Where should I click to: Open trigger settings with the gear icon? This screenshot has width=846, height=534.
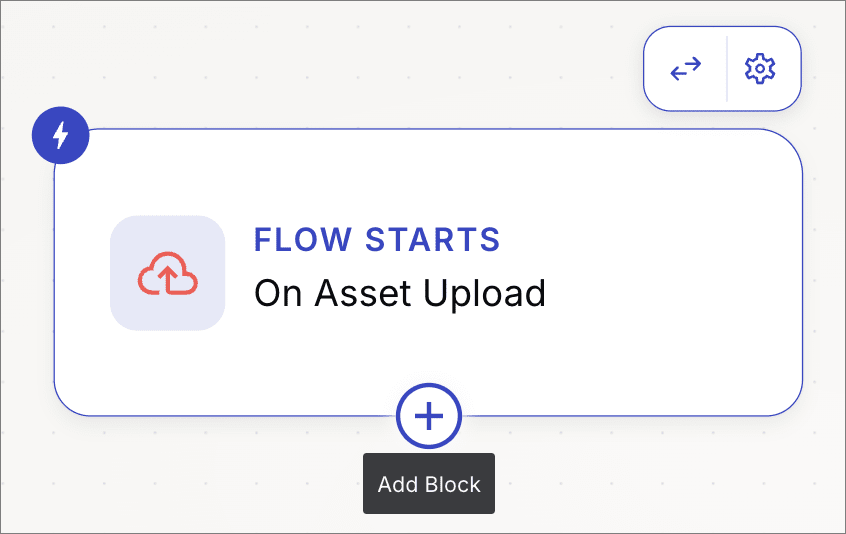coord(760,69)
